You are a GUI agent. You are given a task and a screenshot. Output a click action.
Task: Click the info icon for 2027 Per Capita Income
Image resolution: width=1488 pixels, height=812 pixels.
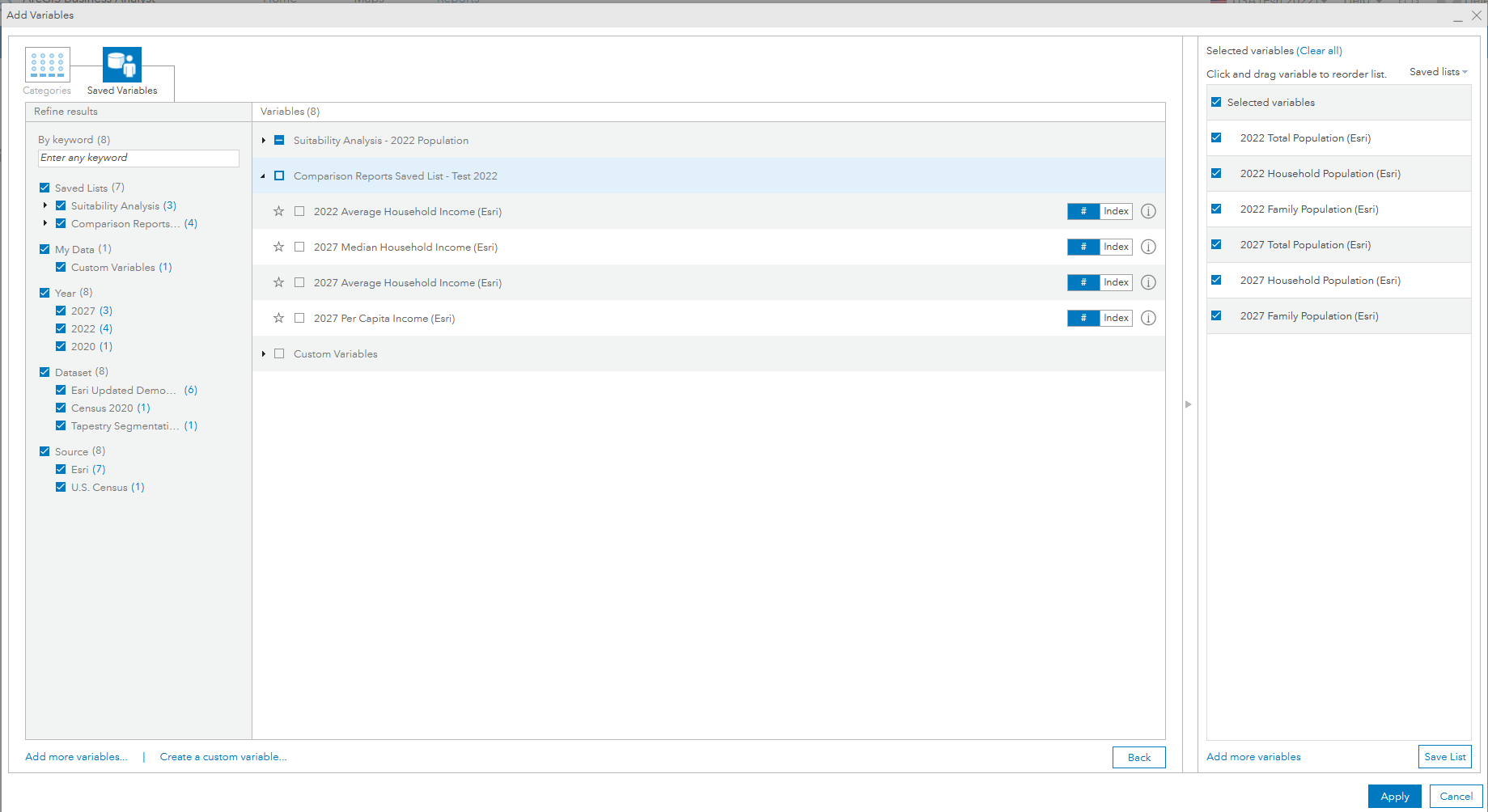click(1148, 318)
